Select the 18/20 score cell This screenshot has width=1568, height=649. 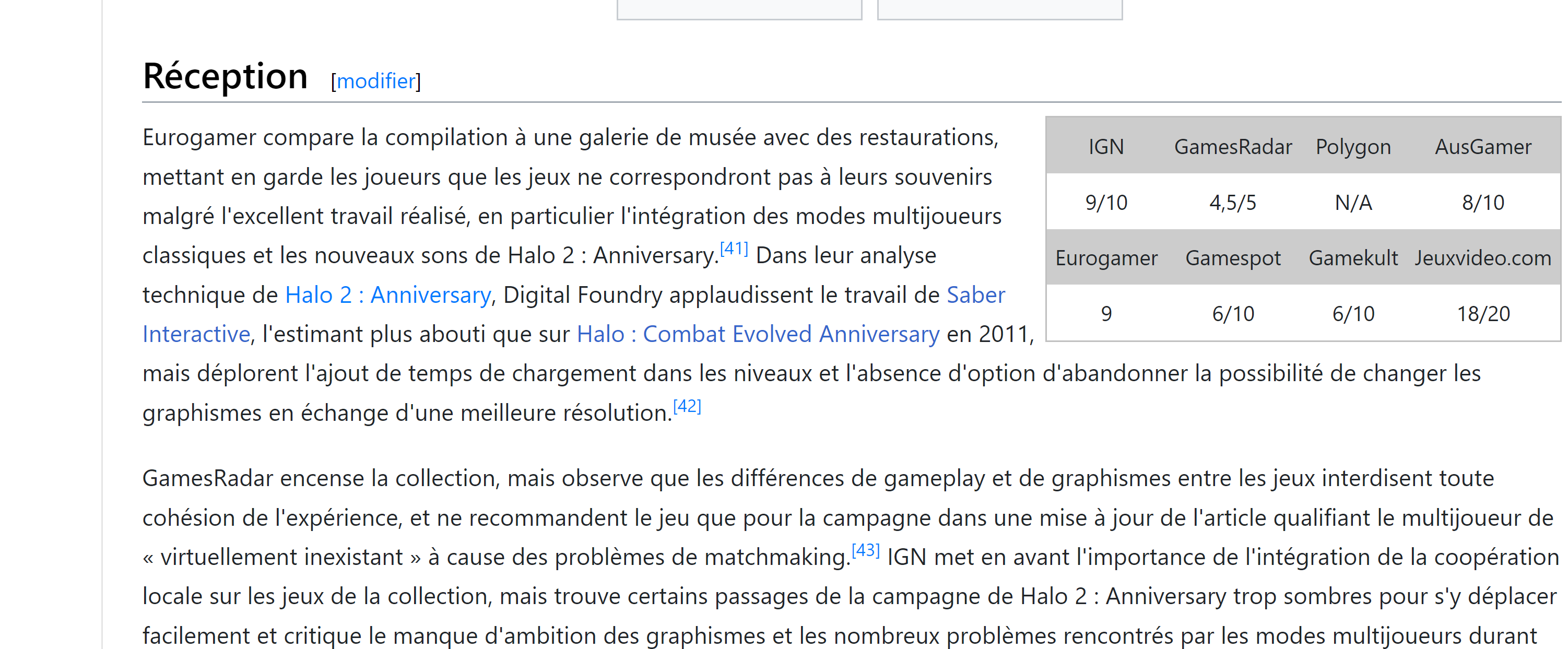(1483, 314)
